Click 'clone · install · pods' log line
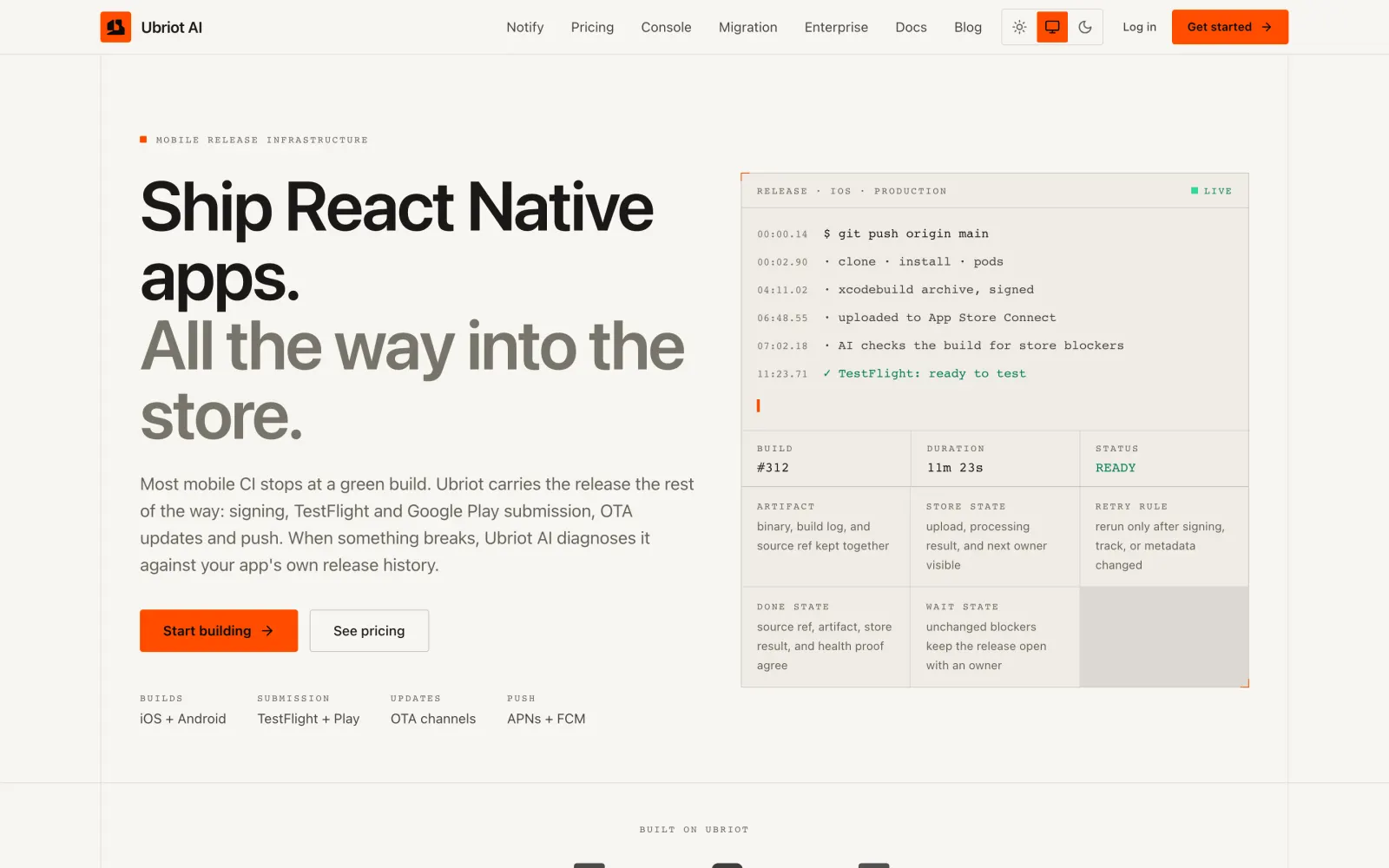The width and height of the screenshot is (1389, 868). pos(913,261)
